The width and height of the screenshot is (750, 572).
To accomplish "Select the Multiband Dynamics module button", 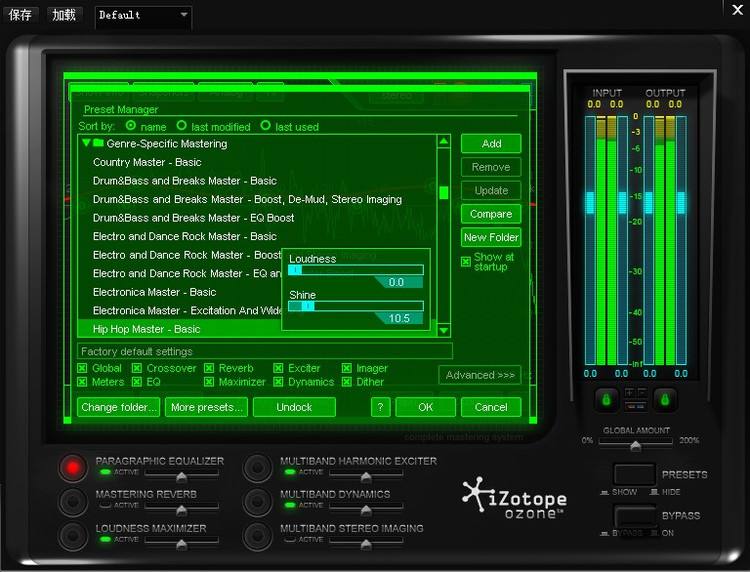I will 257,501.
